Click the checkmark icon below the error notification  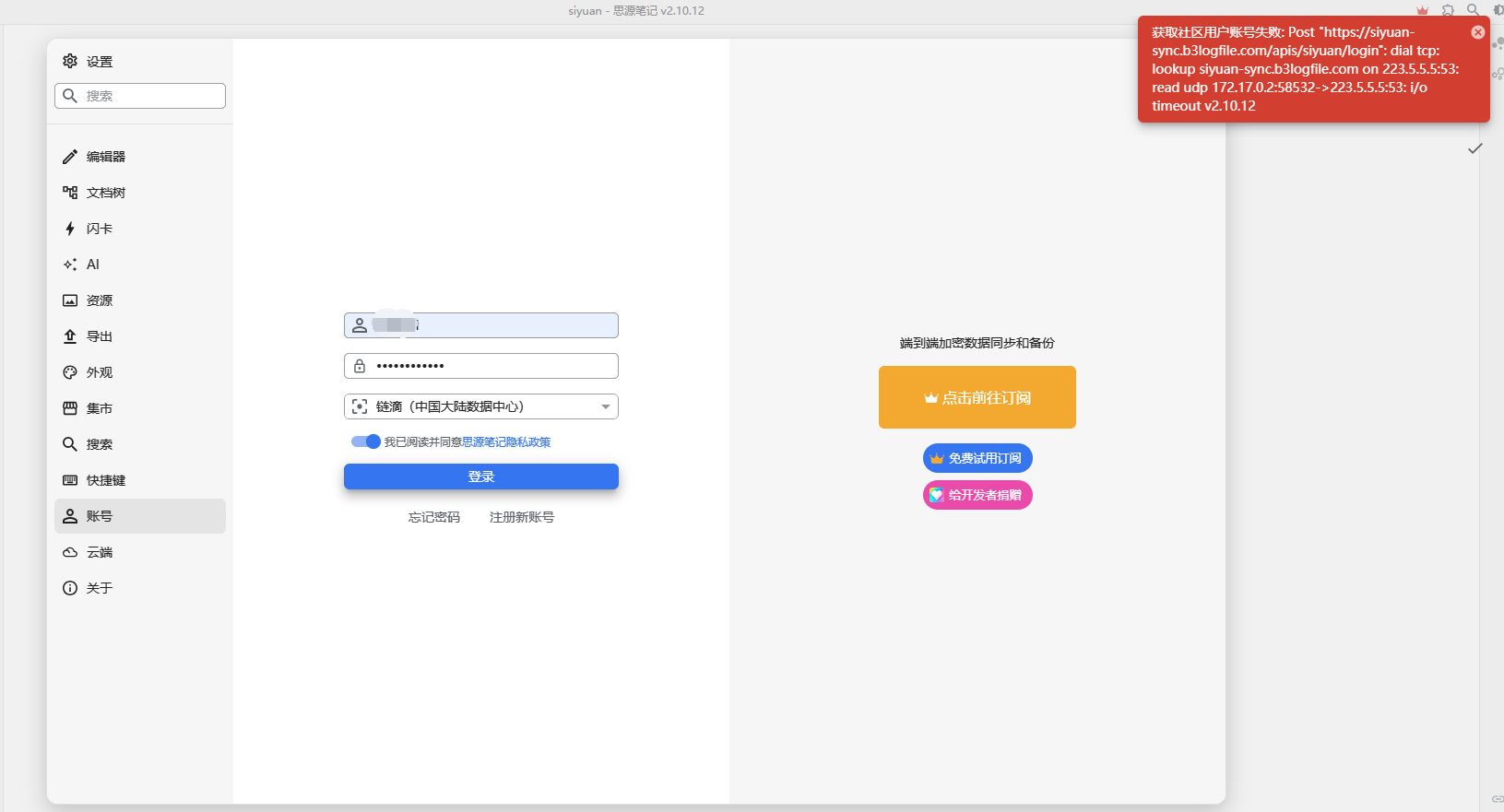pyautogui.click(x=1475, y=148)
